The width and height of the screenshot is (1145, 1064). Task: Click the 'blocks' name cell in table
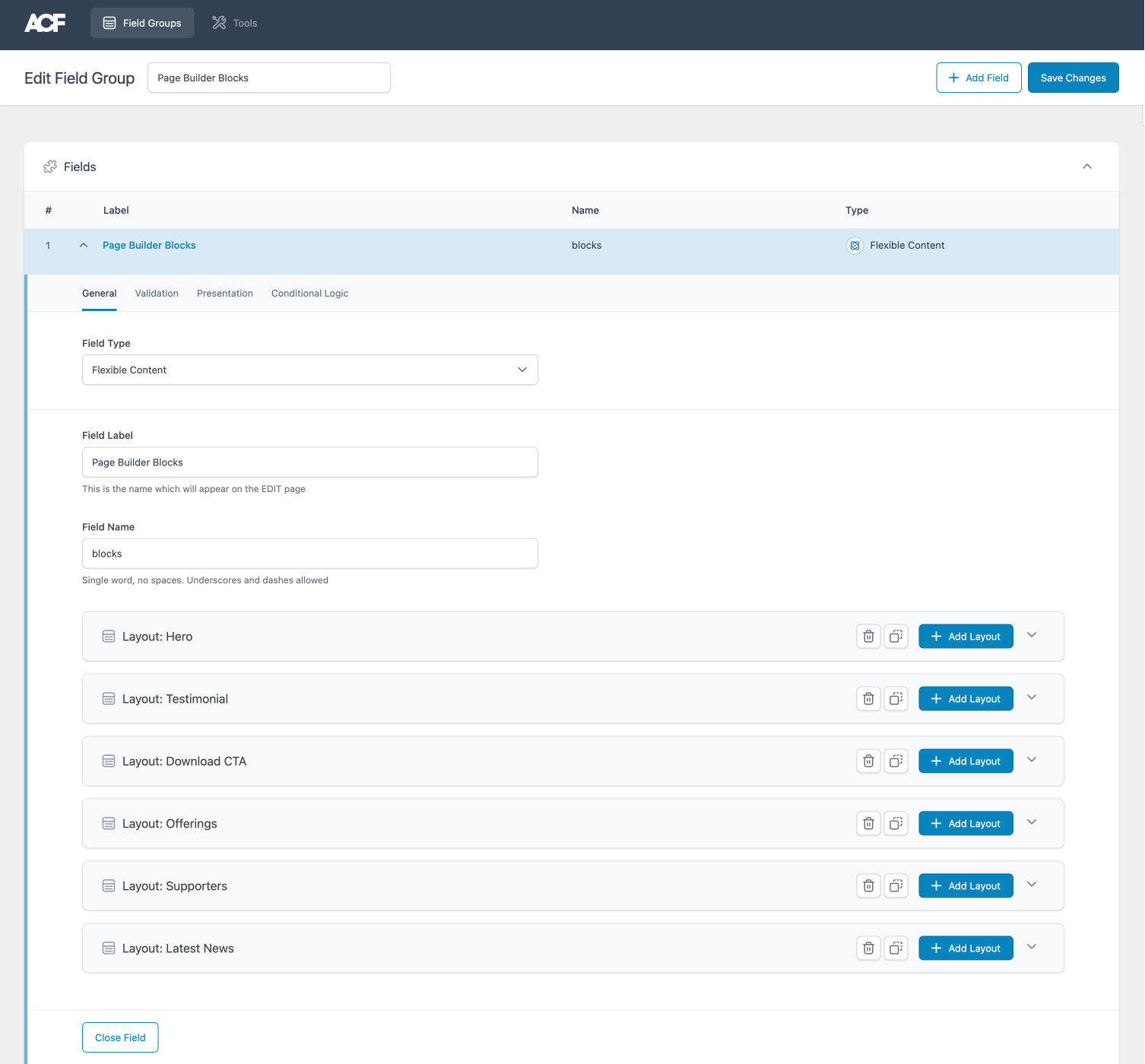586,245
